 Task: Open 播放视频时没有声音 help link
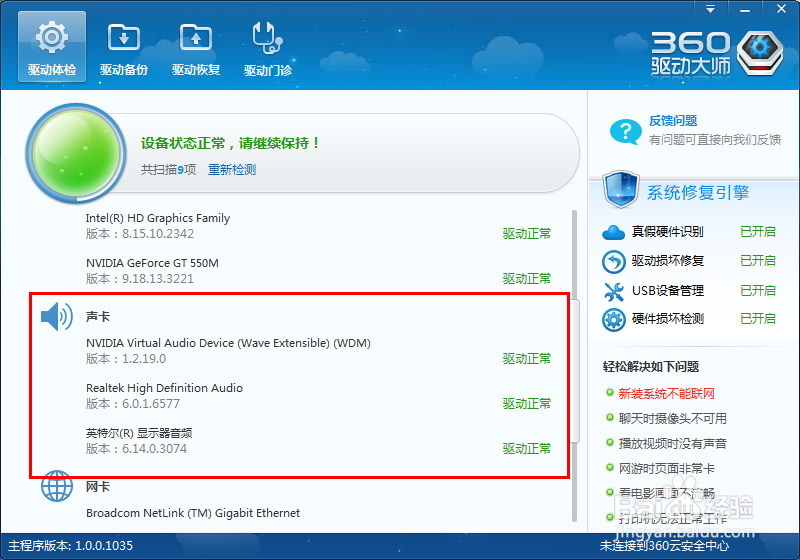point(672,443)
